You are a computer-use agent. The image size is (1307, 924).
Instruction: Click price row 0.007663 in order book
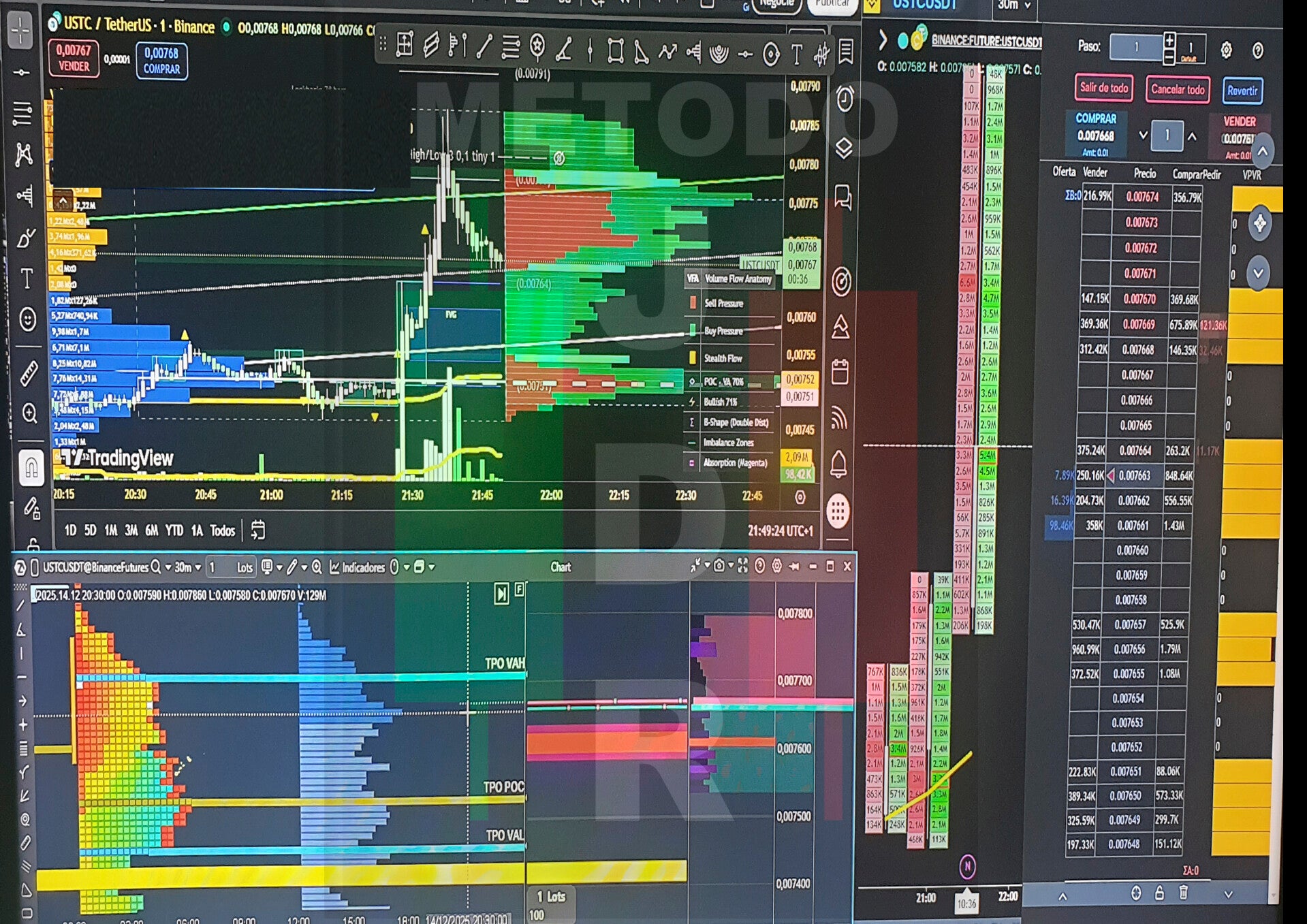click(1135, 476)
